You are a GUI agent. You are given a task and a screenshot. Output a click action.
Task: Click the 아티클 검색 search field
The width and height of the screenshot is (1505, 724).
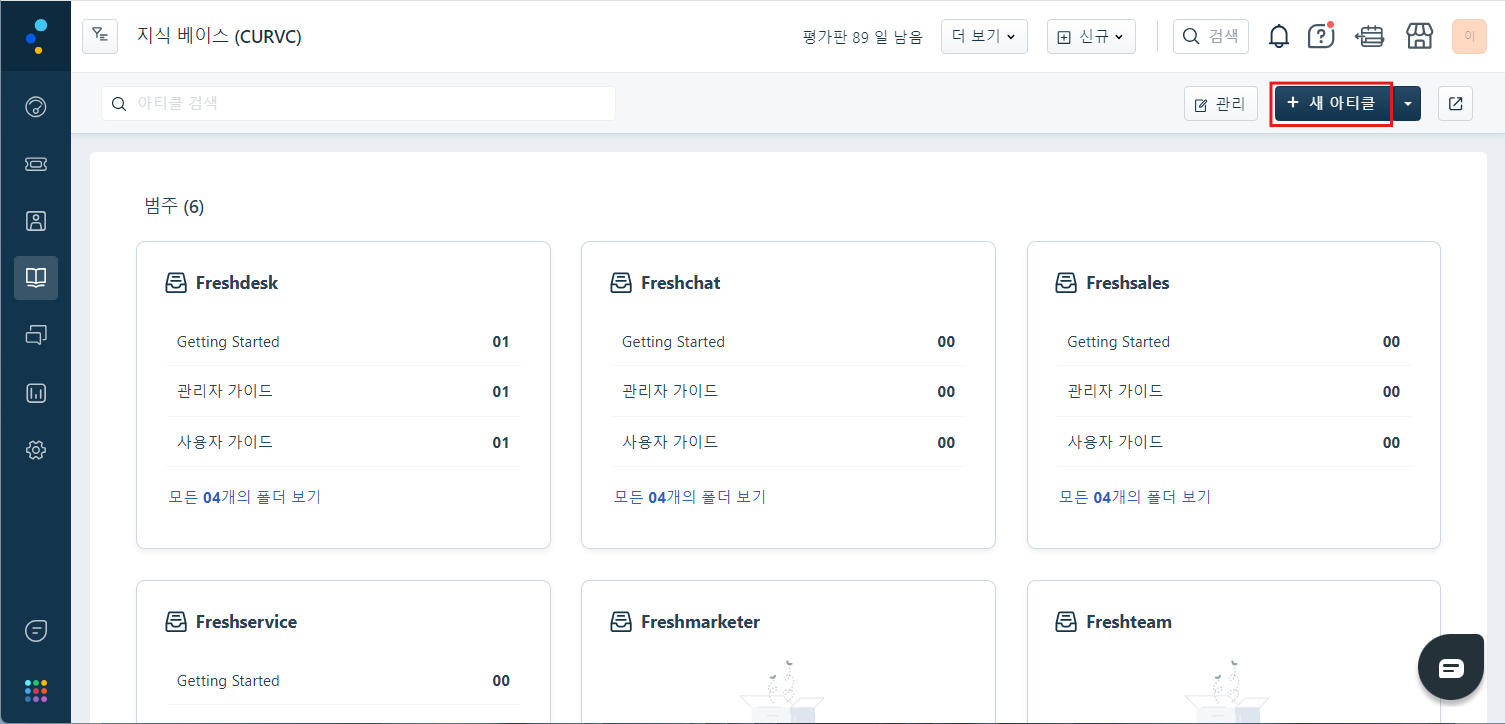[358, 103]
